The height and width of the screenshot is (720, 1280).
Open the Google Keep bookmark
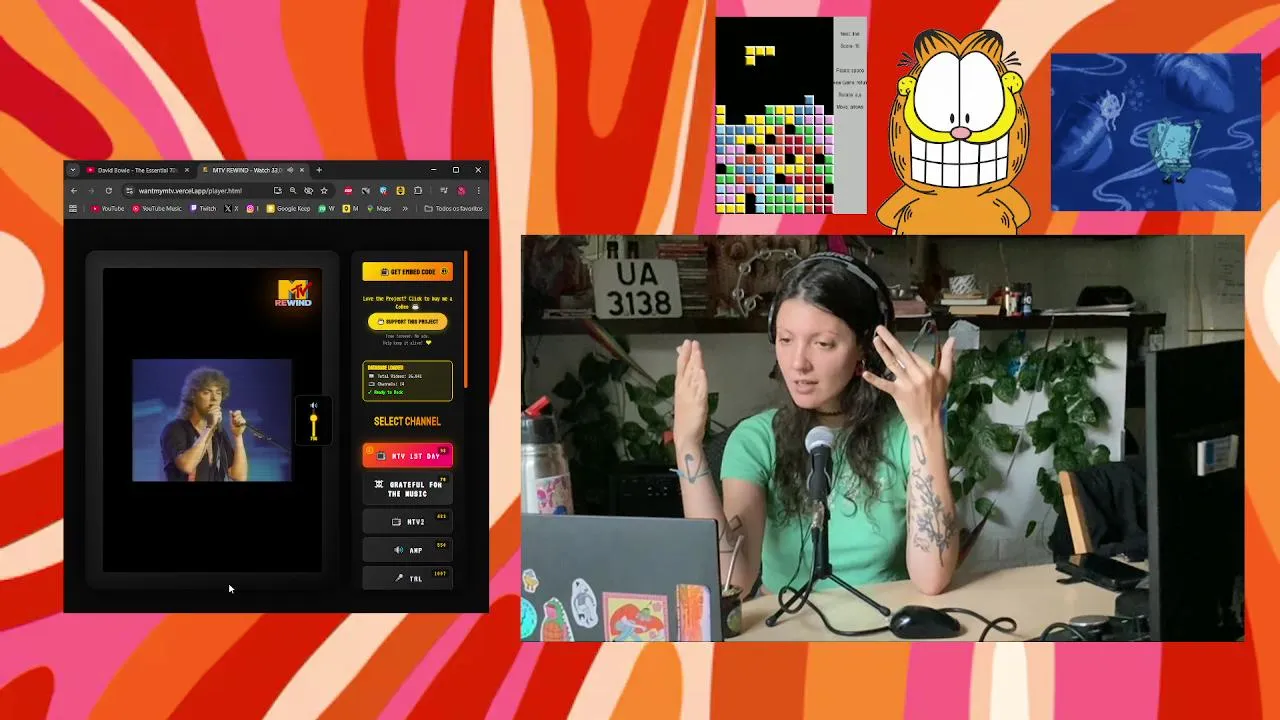click(x=289, y=209)
